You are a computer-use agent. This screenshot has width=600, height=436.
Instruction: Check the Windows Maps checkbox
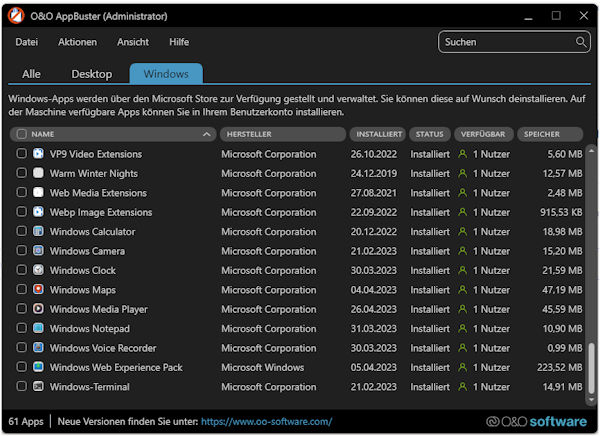pyautogui.click(x=21, y=289)
